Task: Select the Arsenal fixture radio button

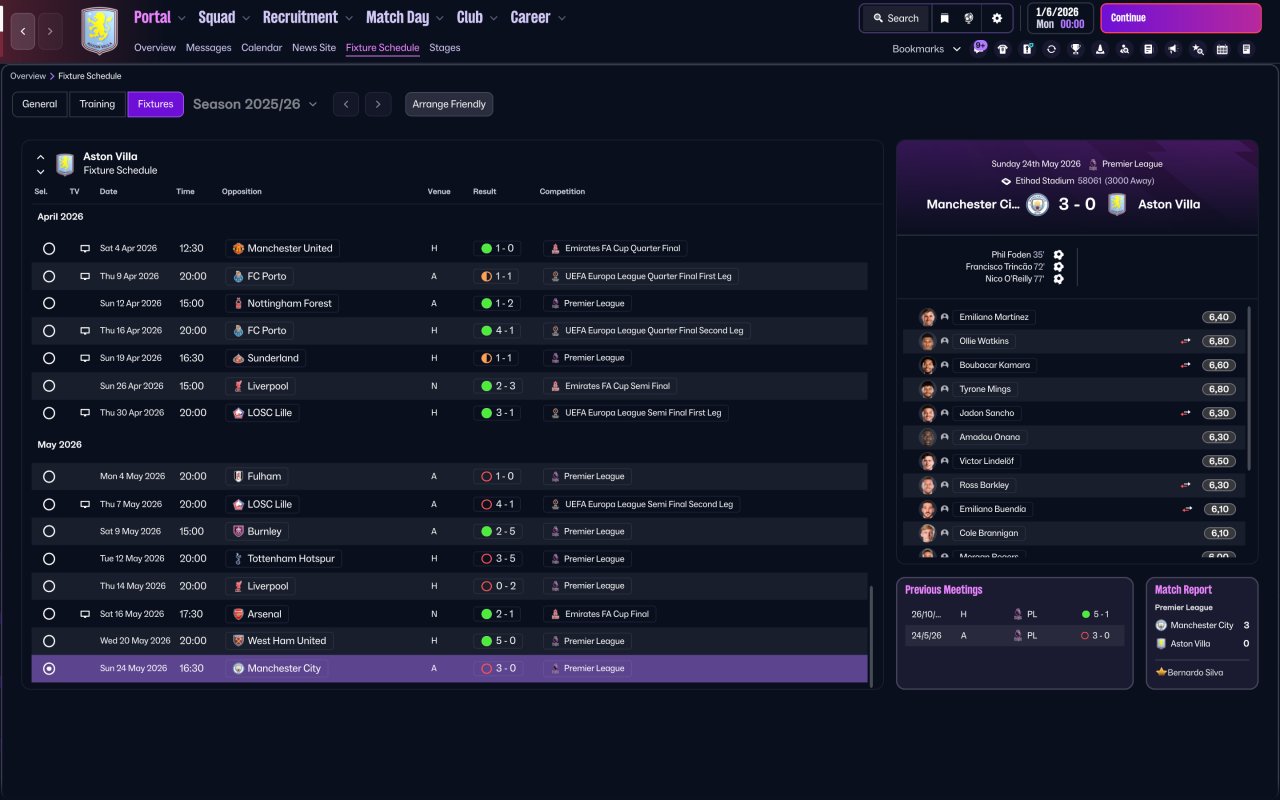Action: click(49, 614)
